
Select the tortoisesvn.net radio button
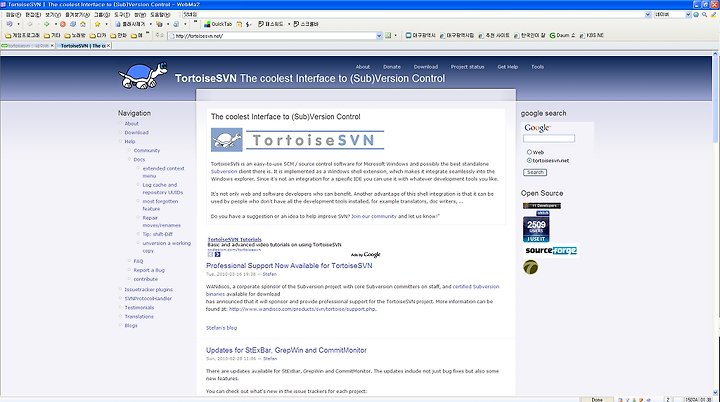529,160
